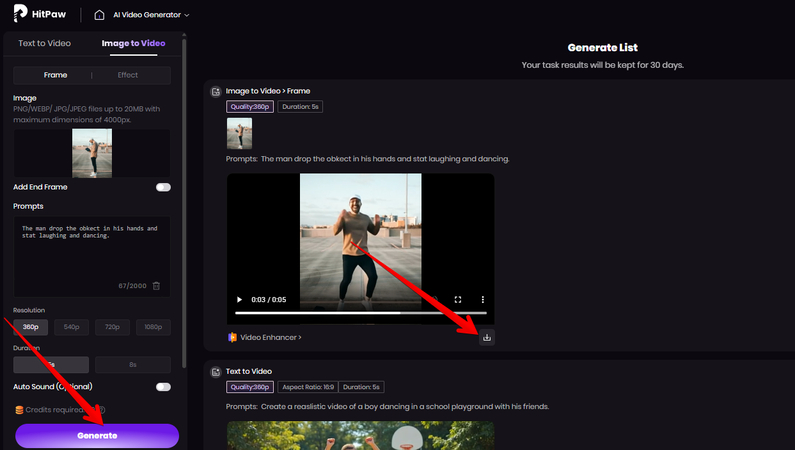Choose the Frame mode tab

pyautogui.click(x=55, y=75)
